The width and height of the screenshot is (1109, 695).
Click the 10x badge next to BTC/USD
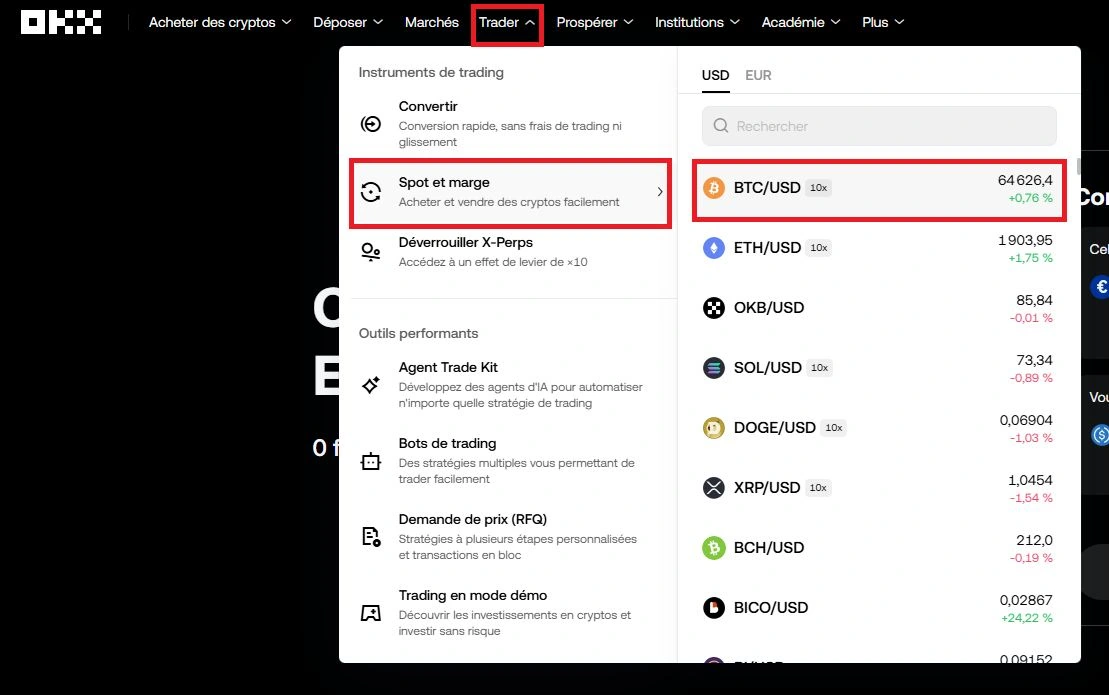(818, 188)
